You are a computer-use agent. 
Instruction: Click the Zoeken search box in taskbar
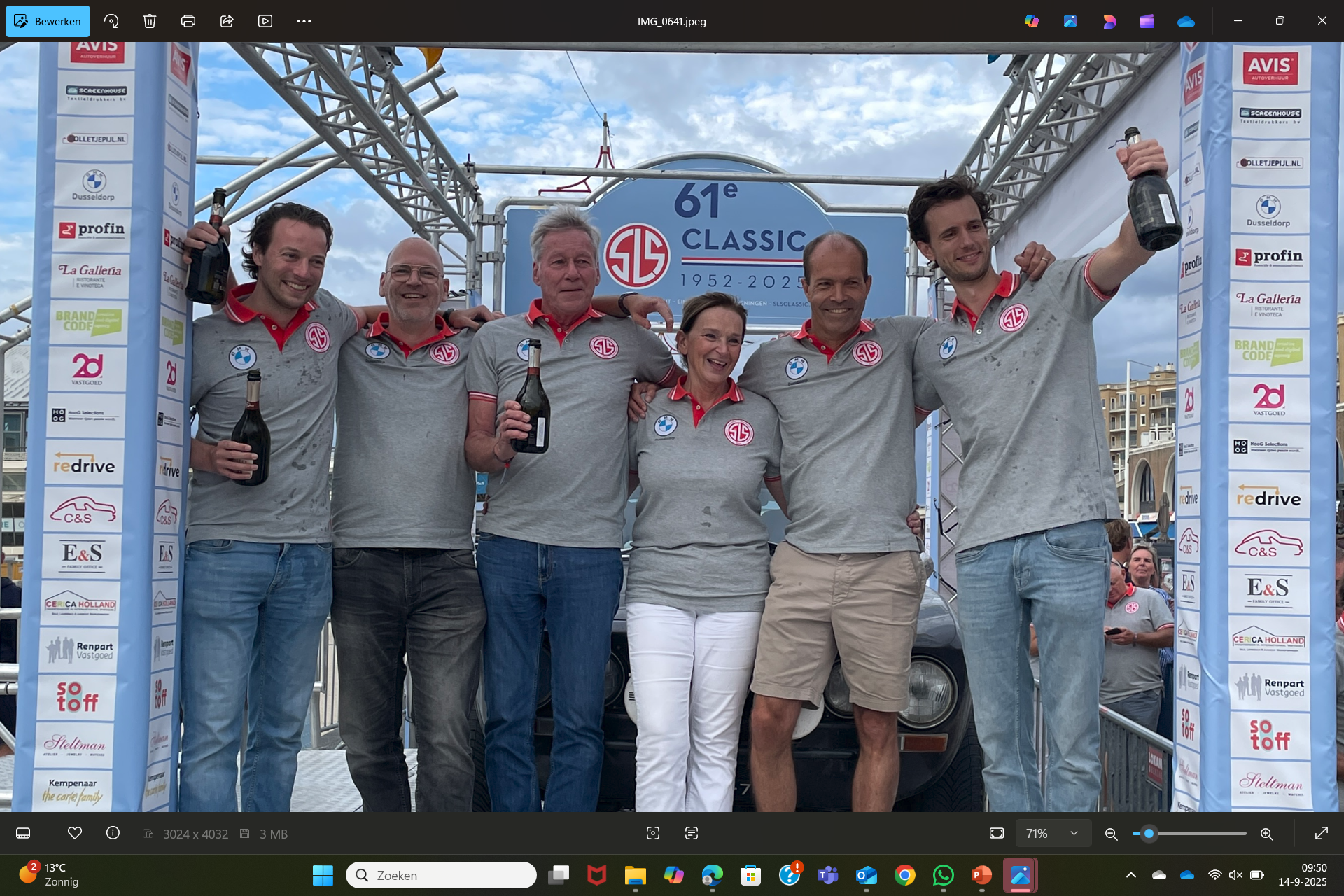pos(441,875)
